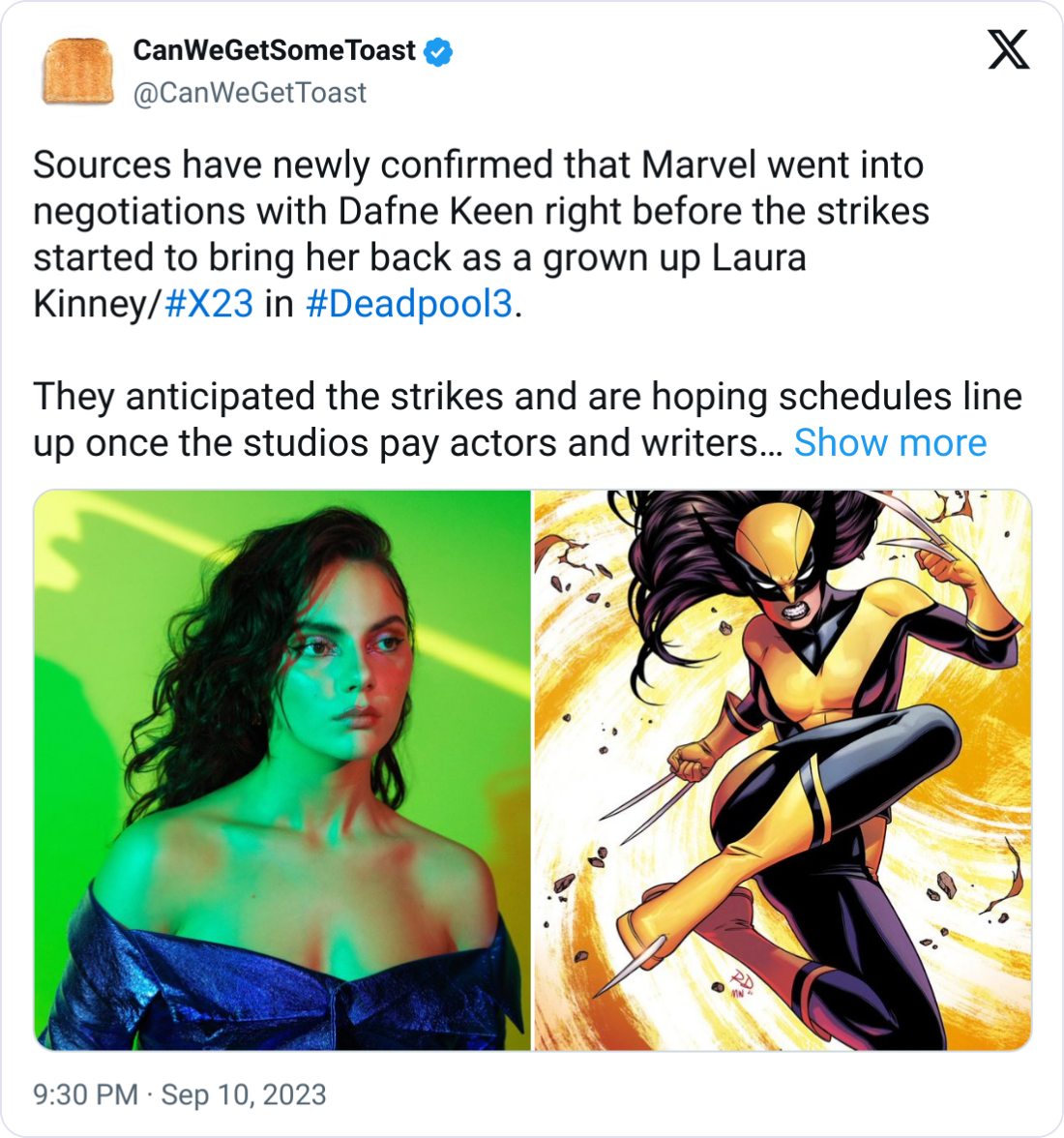Open the #Deadpool3 hashtag
Screen dimensions: 1064x1138
point(409,304)
